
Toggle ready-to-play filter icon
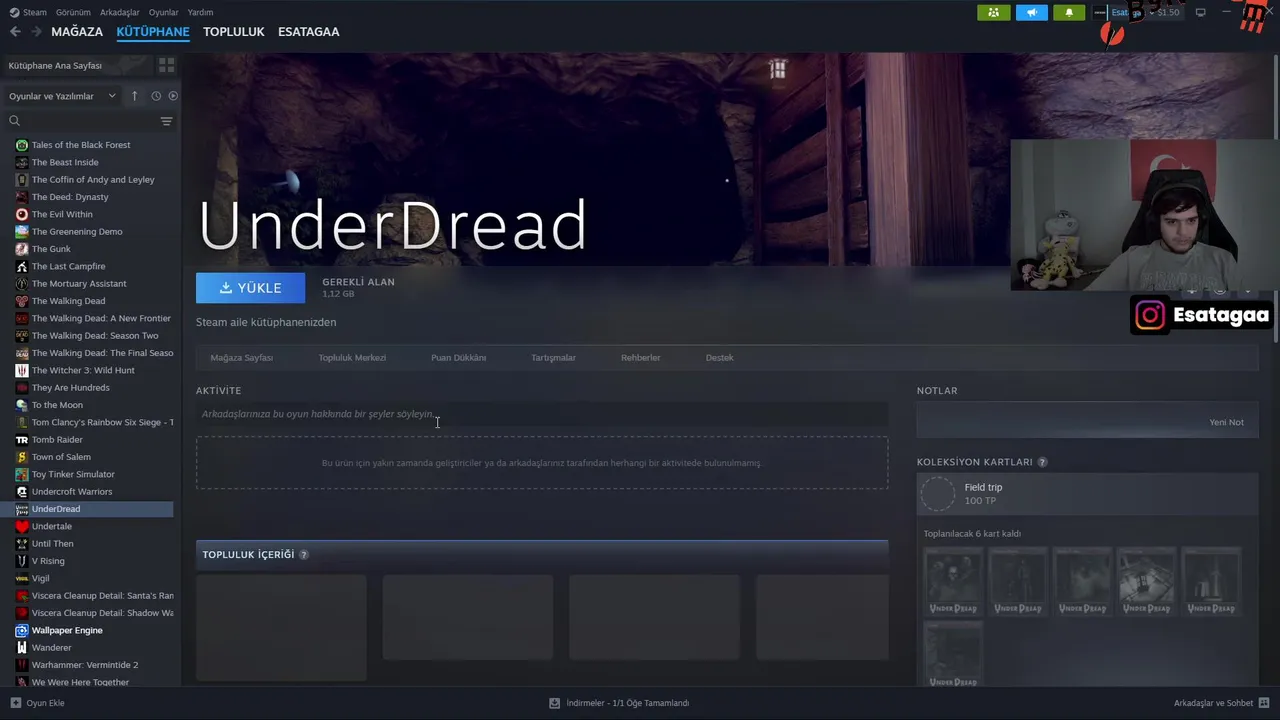173,96
